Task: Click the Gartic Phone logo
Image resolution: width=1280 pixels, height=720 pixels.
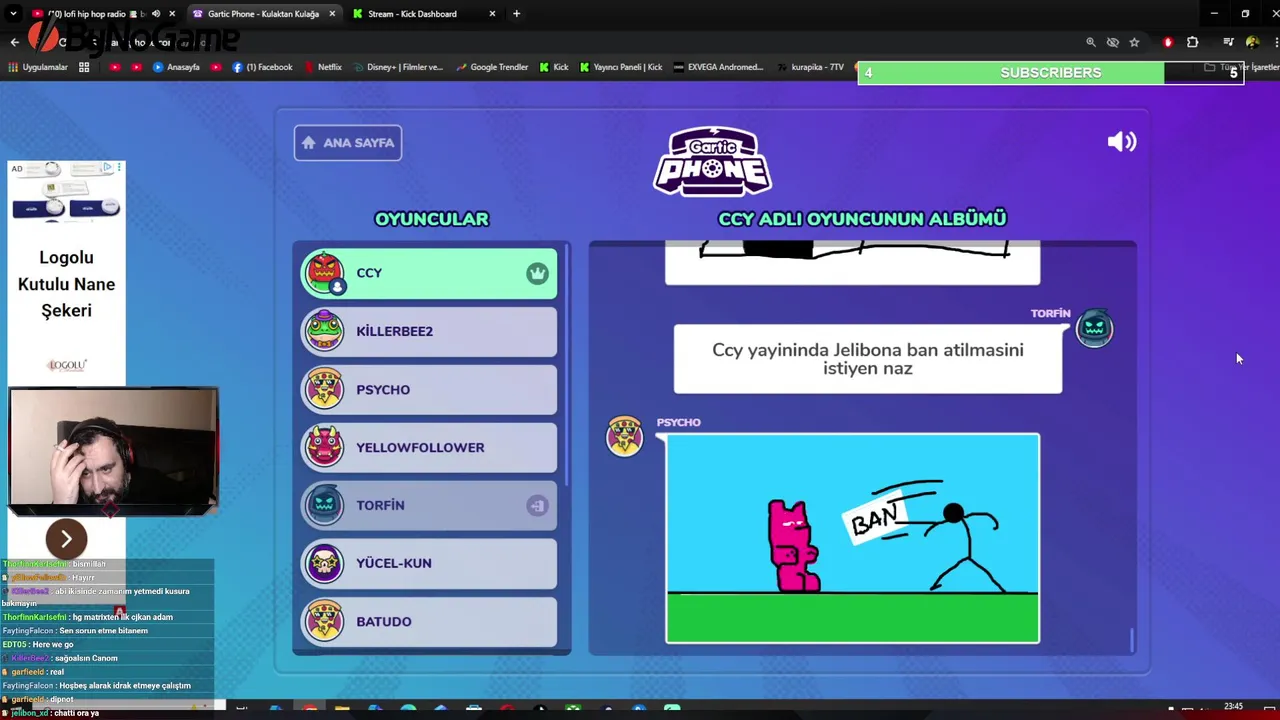Action: [712, 160]
